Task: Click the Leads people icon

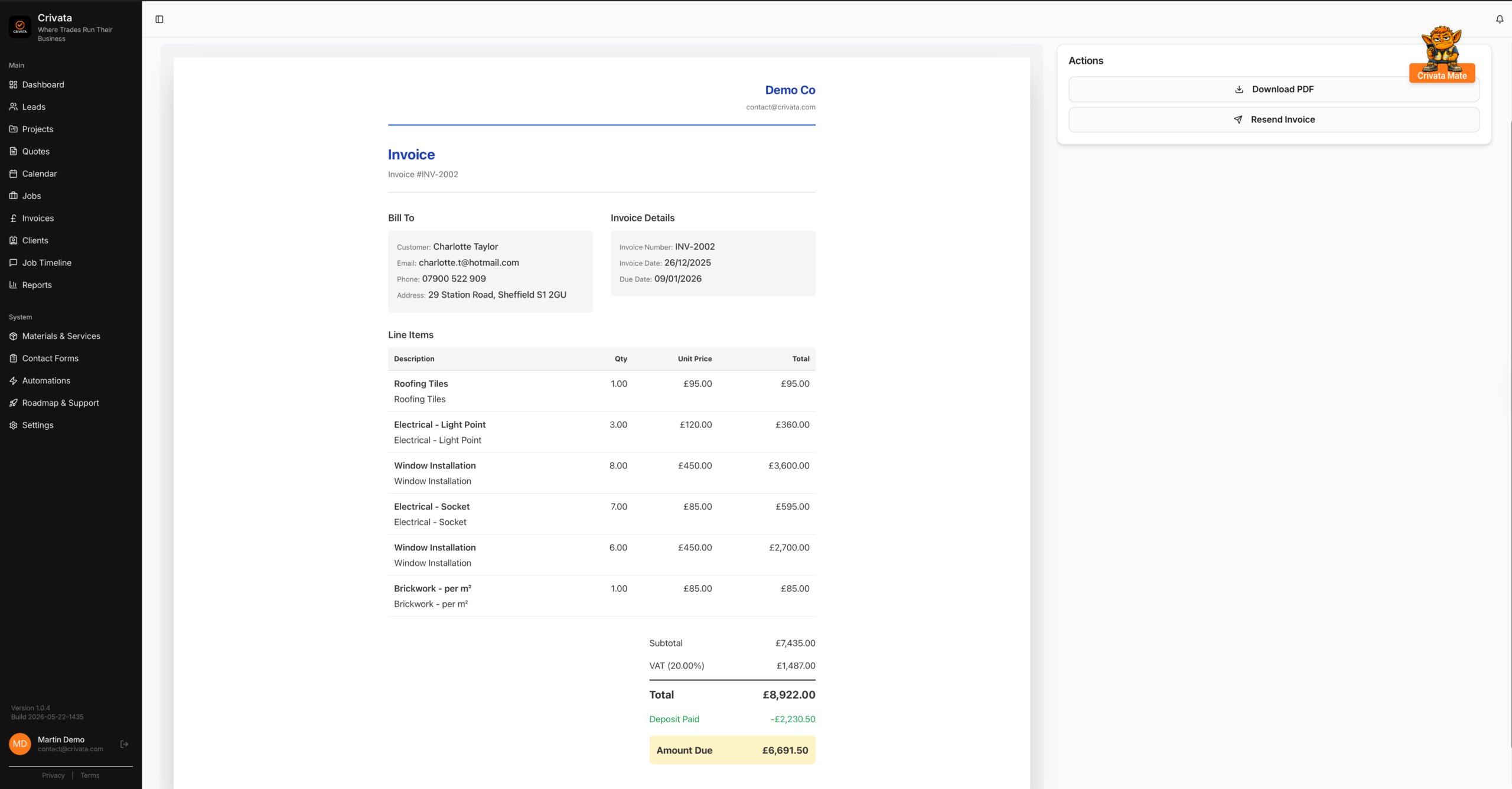Action: [x=14, y=107]
